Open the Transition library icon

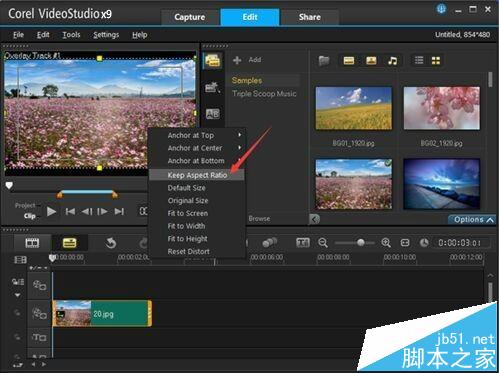pyautogui.click(x=212, y=87)
